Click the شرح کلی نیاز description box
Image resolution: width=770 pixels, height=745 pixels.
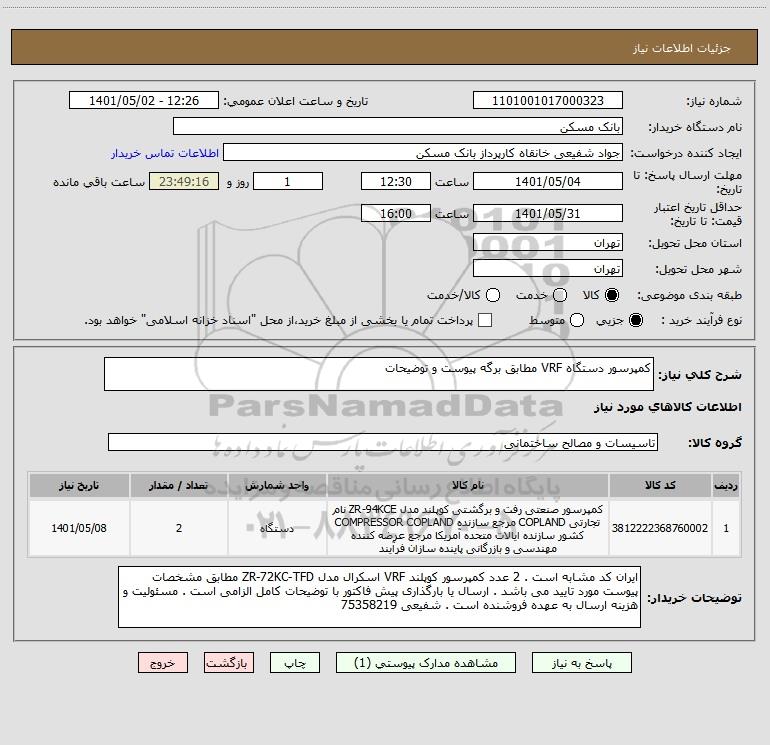point(379,374)
